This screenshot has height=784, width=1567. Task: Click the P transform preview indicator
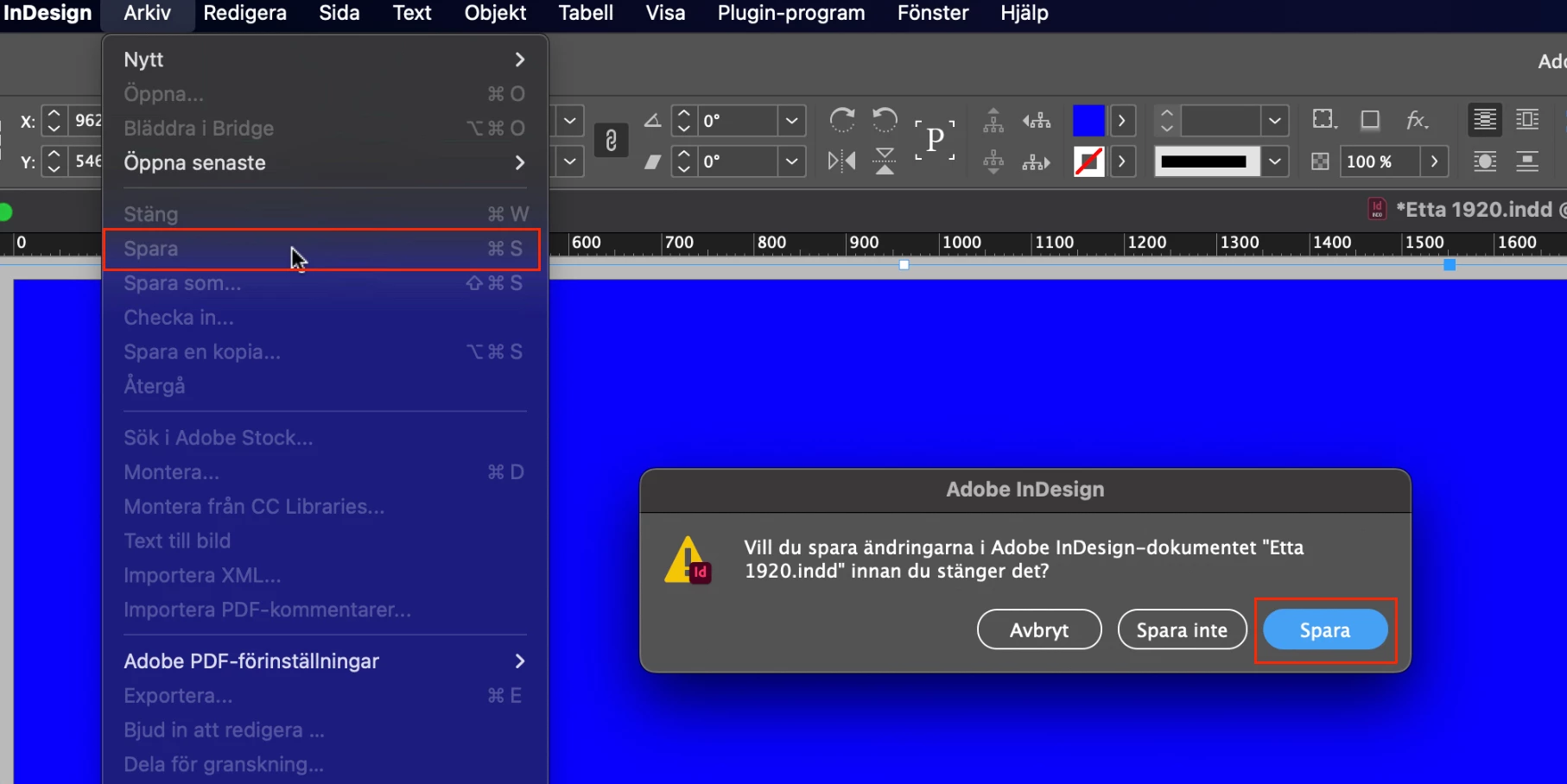pos(935,140)
